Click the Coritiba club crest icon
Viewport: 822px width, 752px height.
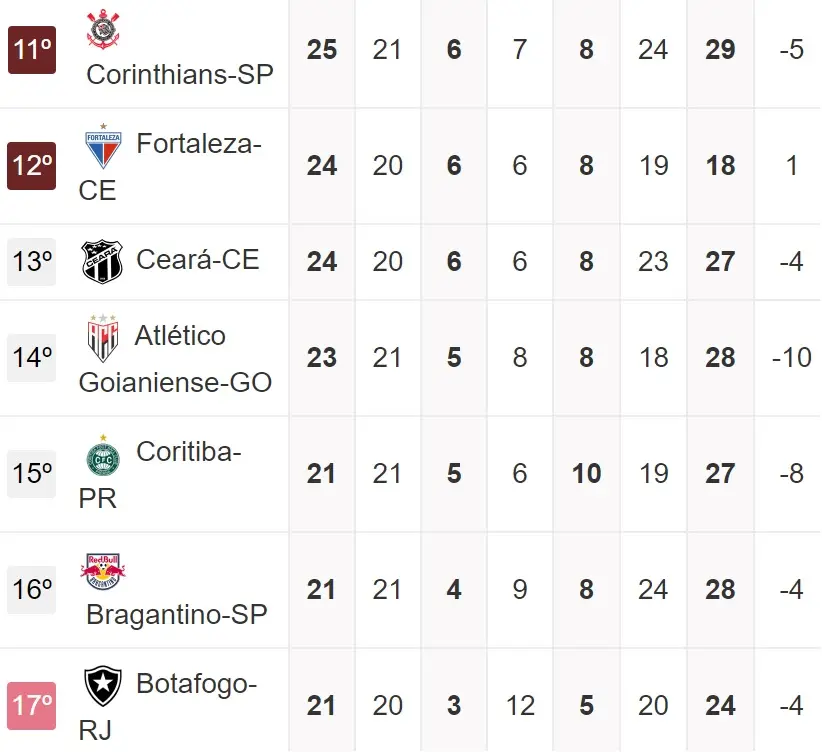(103, 455)
